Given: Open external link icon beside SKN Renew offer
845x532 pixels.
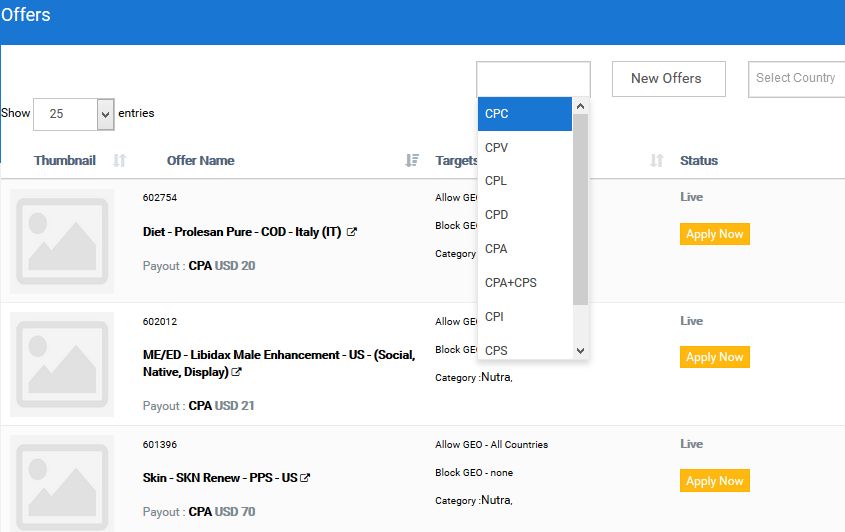Looking at the screenshot, I should tap(305, 478).
